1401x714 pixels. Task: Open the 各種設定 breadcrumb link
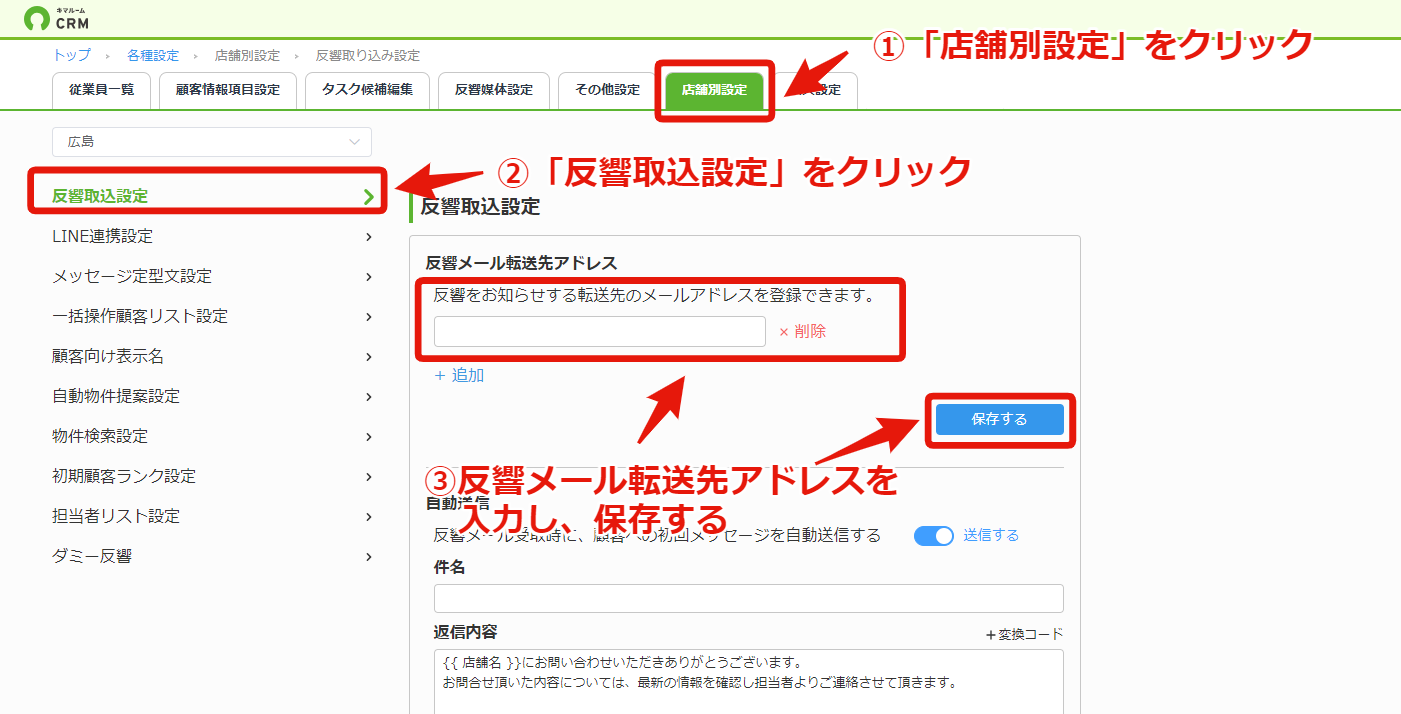point(153,55)
